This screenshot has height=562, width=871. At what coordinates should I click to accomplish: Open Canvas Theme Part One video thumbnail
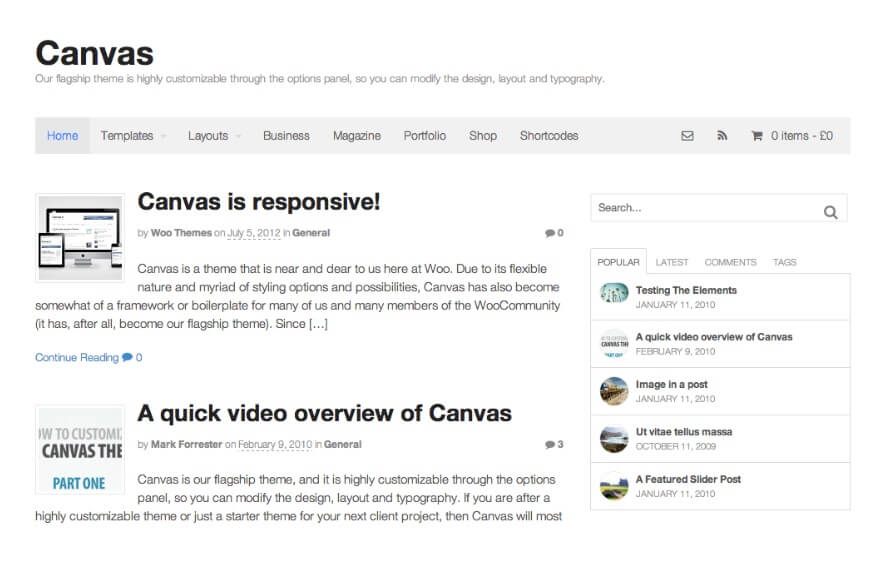point(80,449)
